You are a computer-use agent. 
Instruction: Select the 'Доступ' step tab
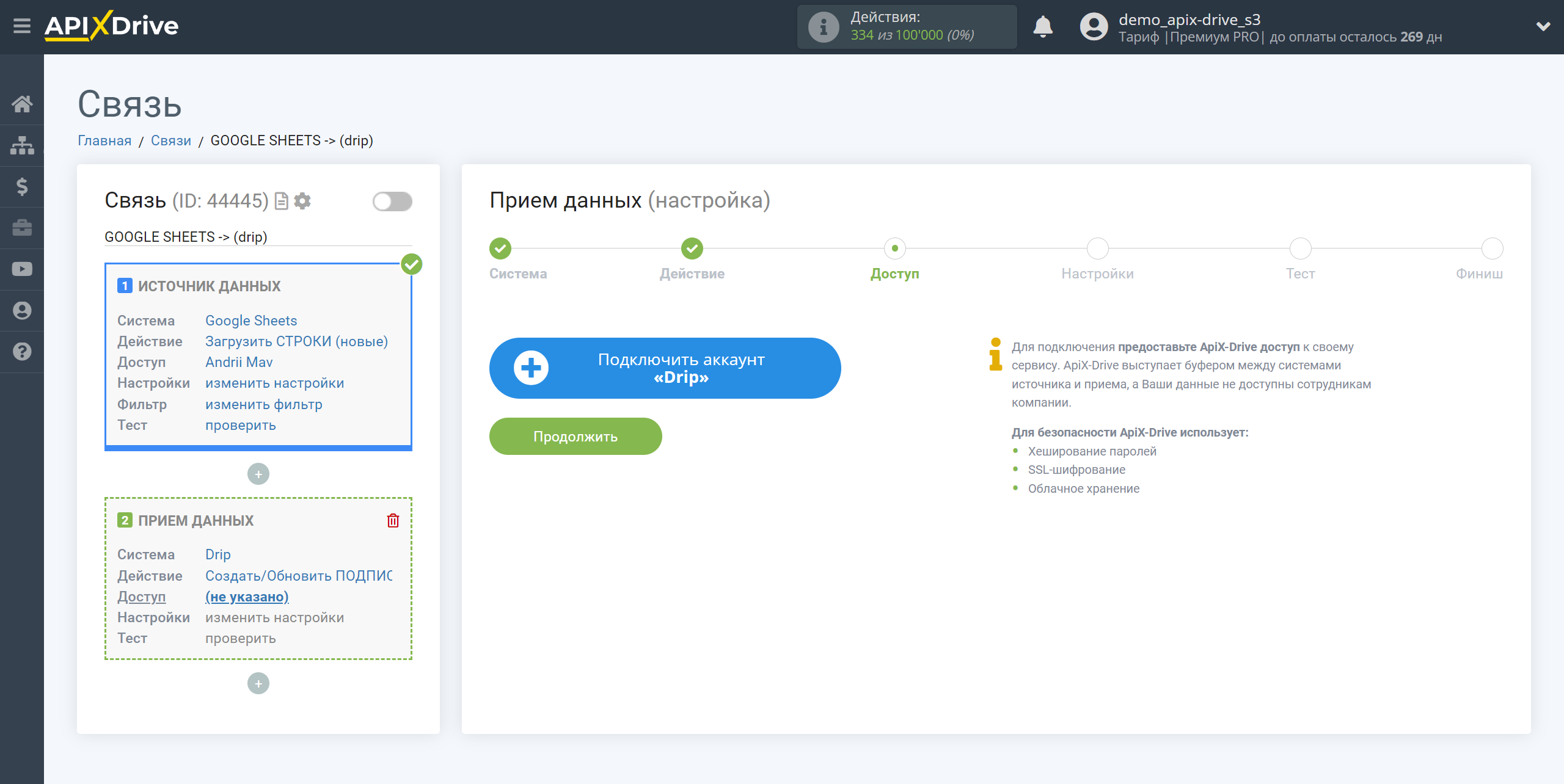pos(893,247)
